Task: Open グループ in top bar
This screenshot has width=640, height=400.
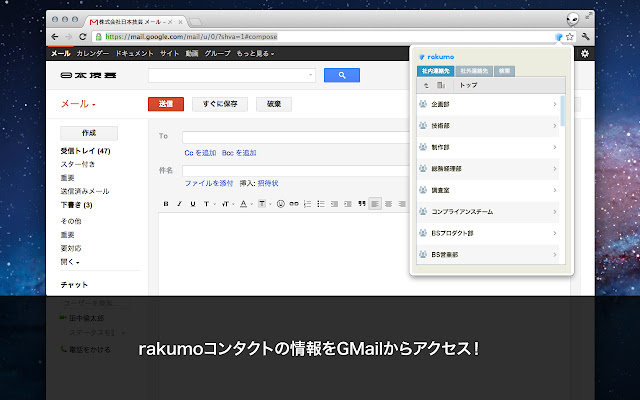Action: coord(217,53)
